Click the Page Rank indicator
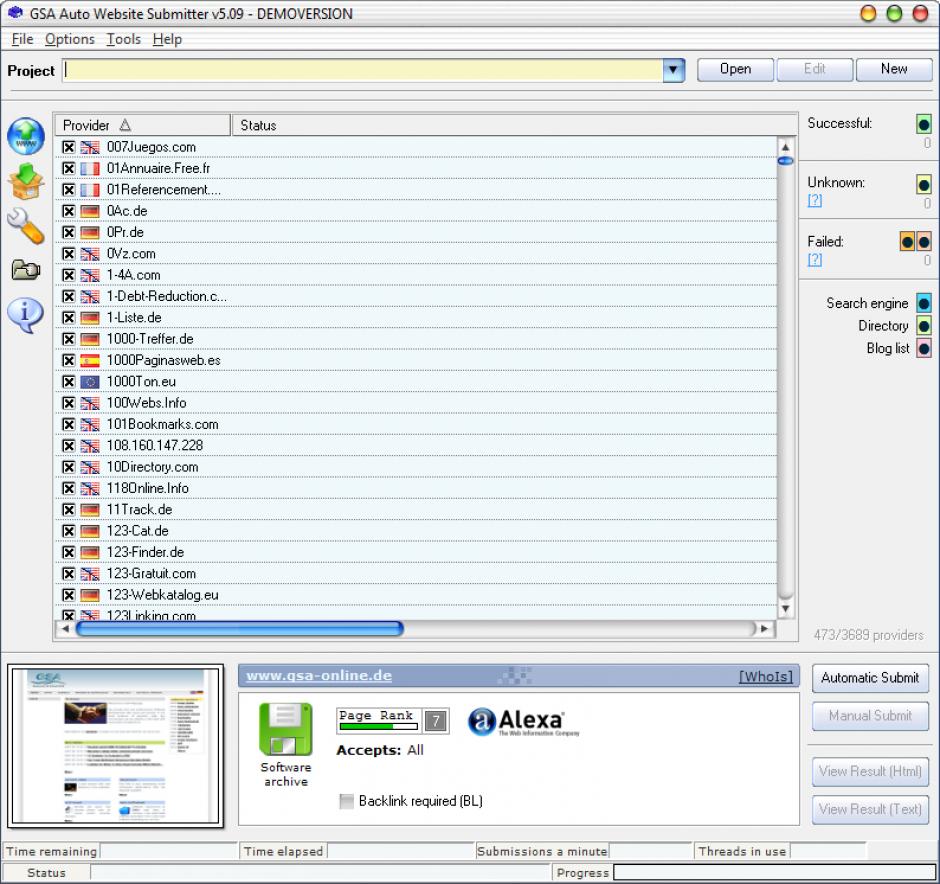This screenshot has height=884, width=940. click(x=392, y=720)
